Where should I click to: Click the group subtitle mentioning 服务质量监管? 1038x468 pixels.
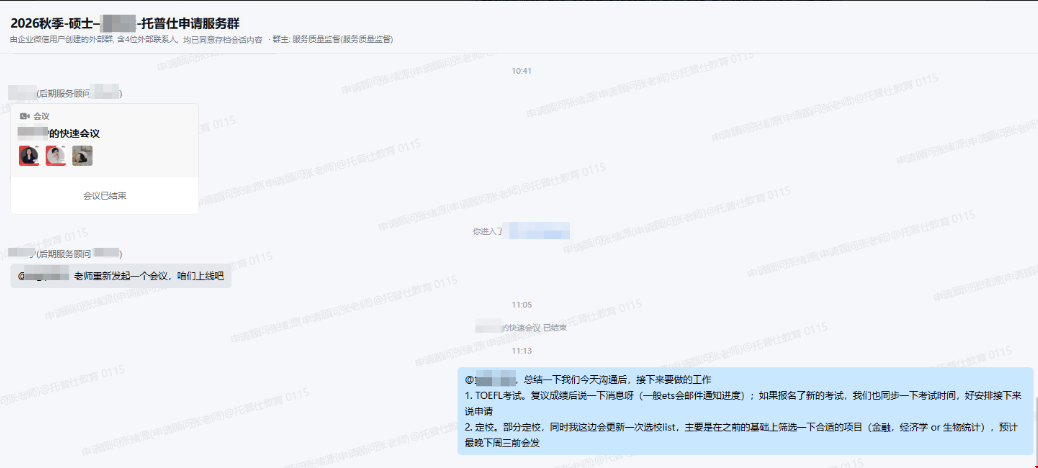point(201,40)
